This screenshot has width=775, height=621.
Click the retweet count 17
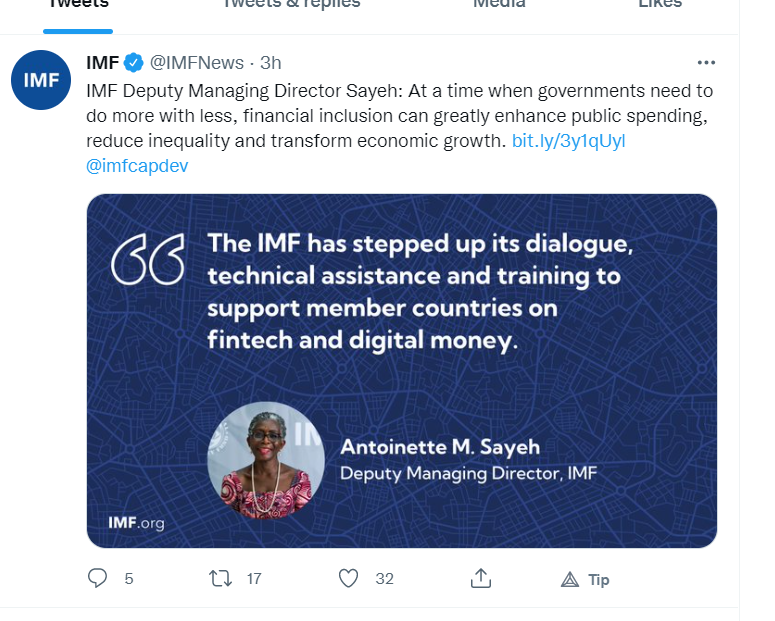(254, 579)
